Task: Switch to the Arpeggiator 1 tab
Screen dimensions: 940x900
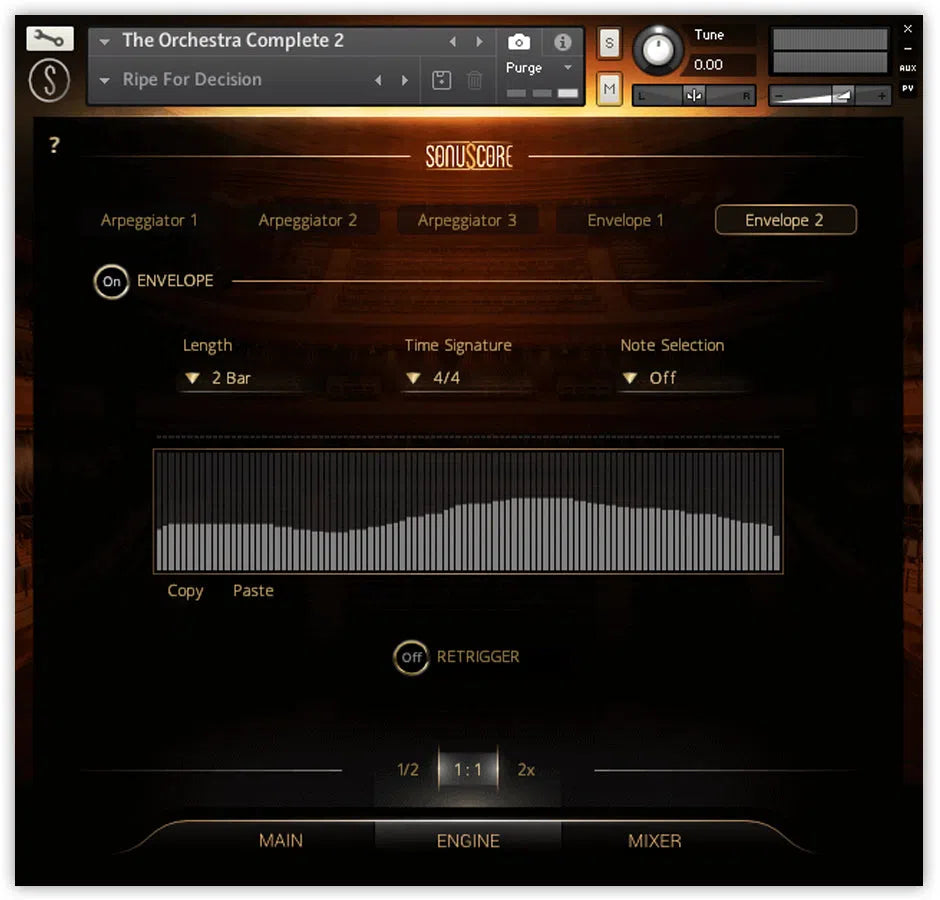Action: pos(148,220)
